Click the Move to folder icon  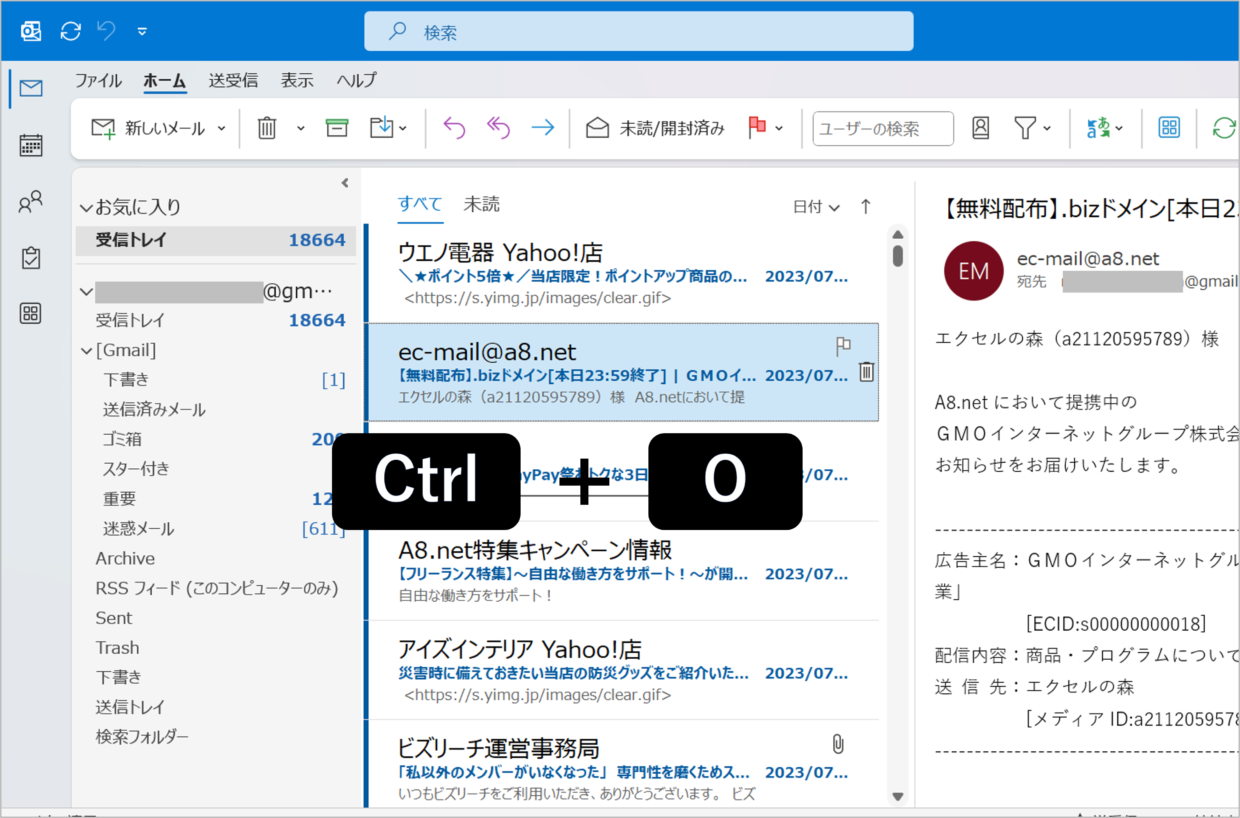[x=382, y=128]
